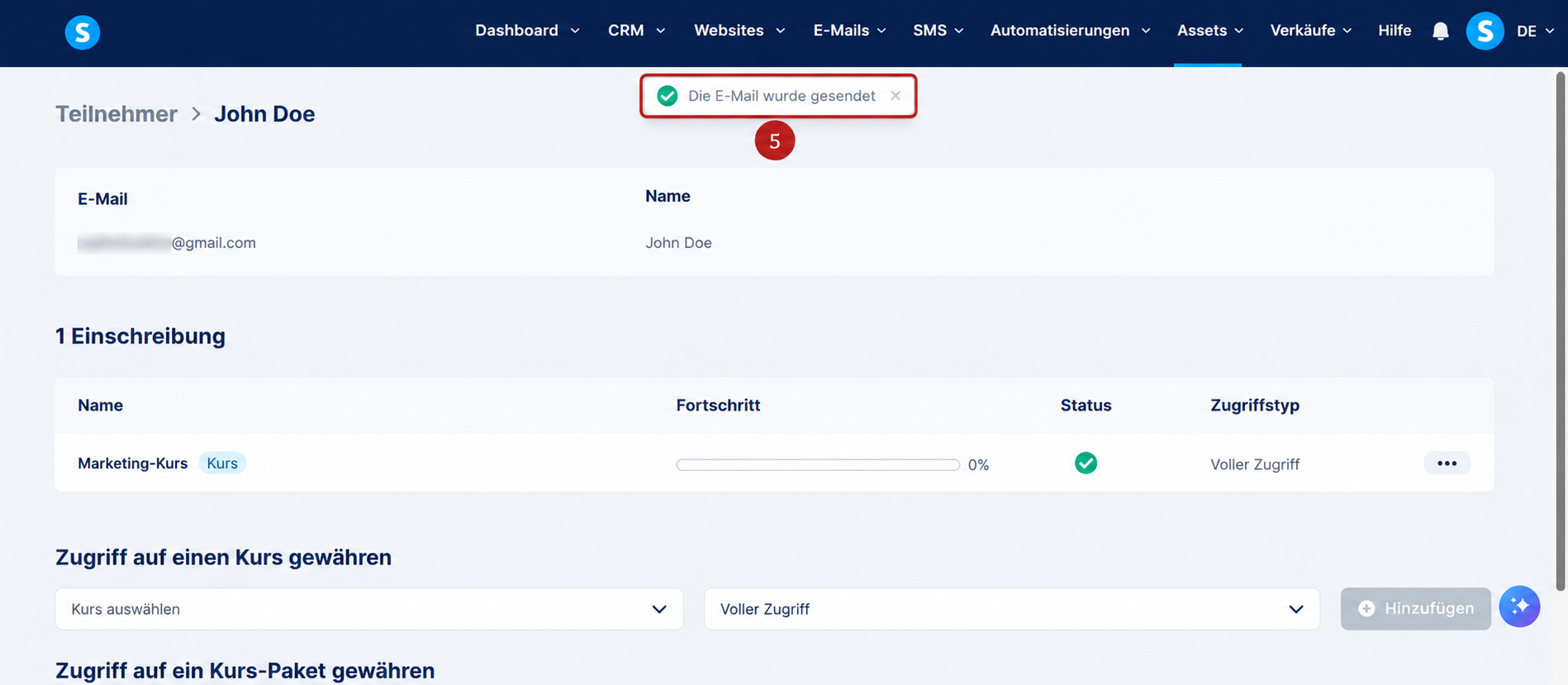Click the Marketing-Kurs progress bar
1568x685 pixels.
(x=818, y=464)
